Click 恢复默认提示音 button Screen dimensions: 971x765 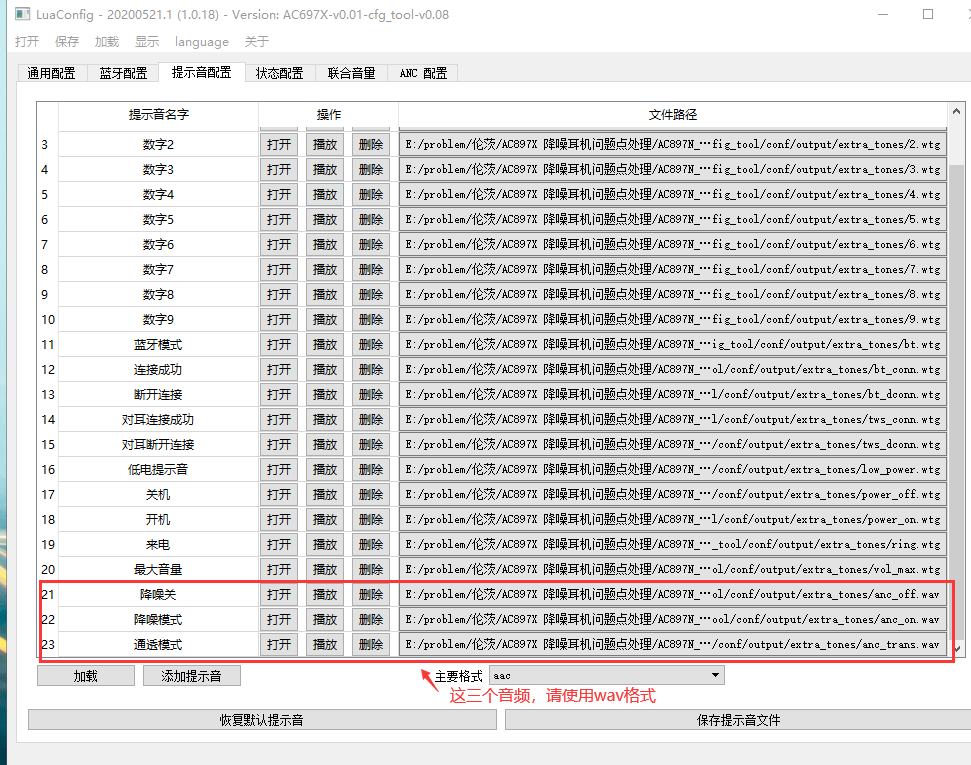point(262,720)
